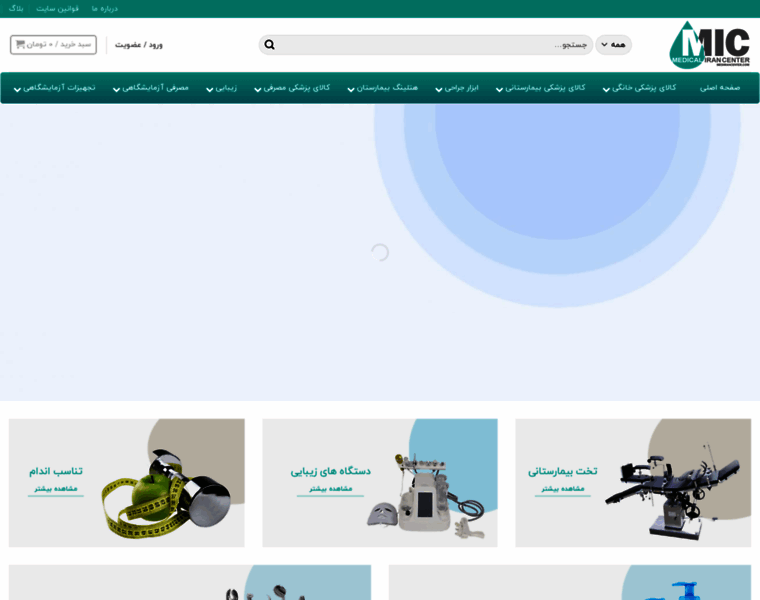This screenshot has height=600, width=760.
Task: Open the beauty device product image
Action: click(x=426, y=495)
